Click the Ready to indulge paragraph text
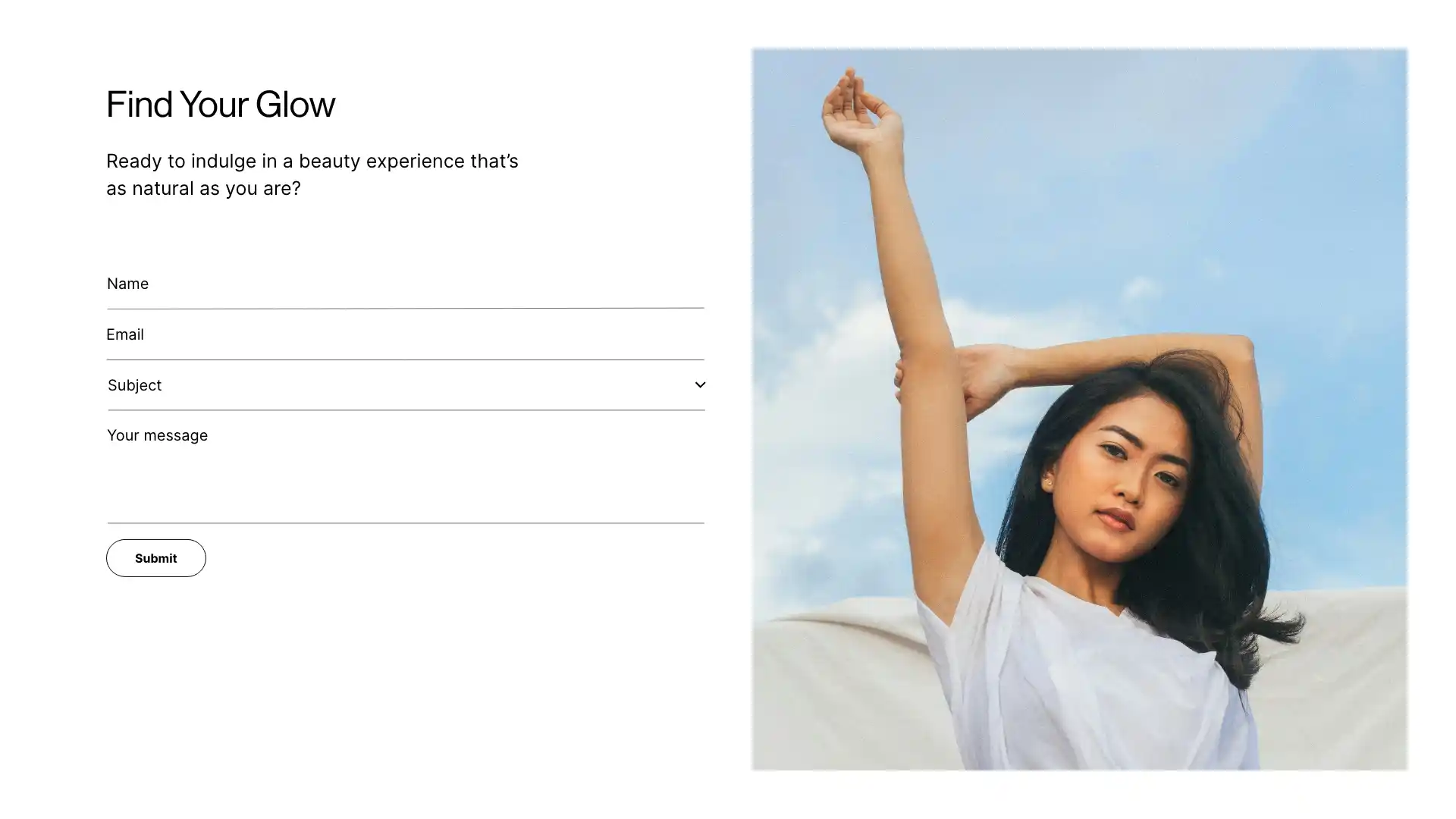Image resolution: width=1456 pixels, height=819 pixels. pos(312,174)
